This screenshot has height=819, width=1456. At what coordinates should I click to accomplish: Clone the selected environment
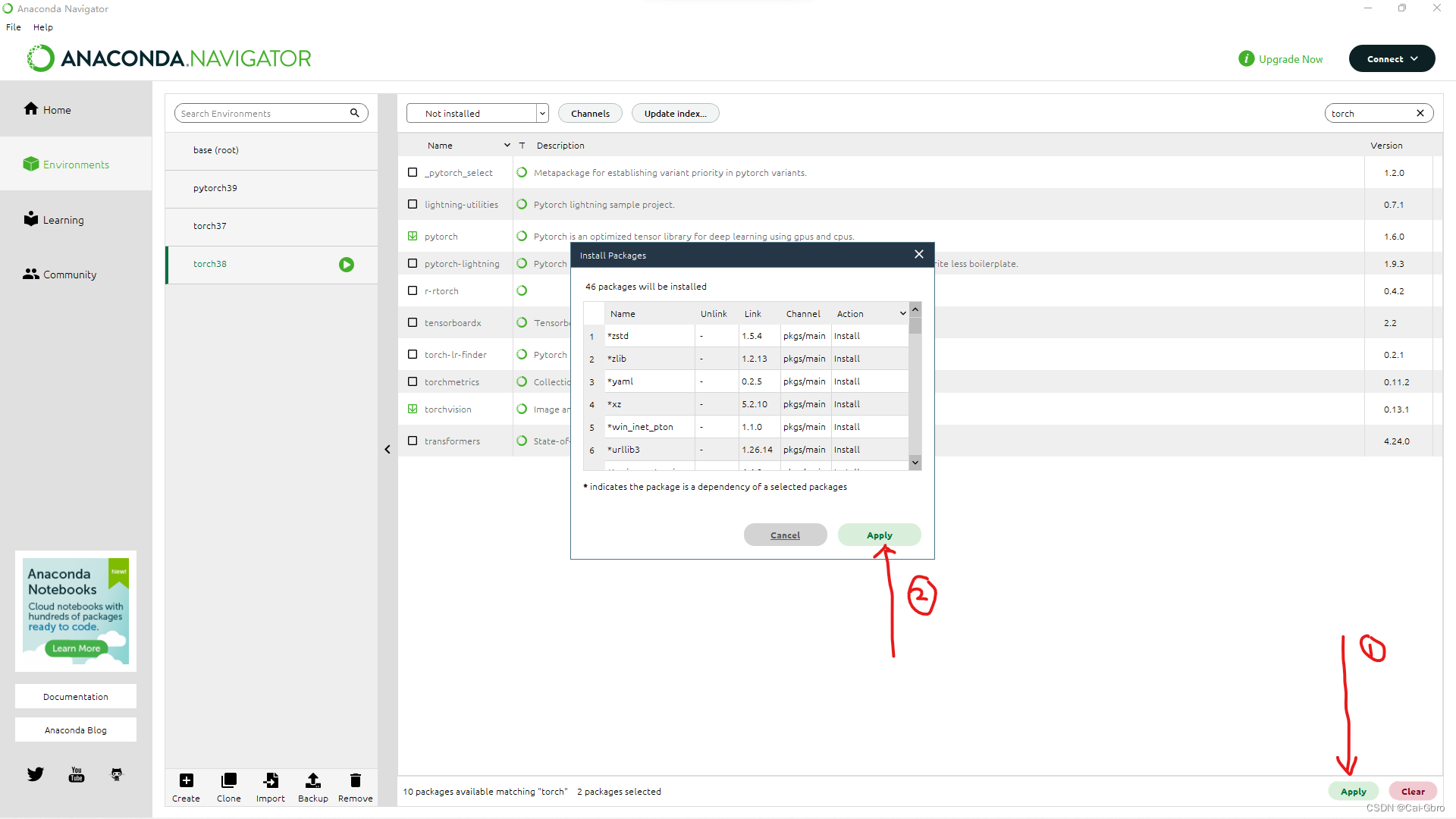tap(228, 787)
